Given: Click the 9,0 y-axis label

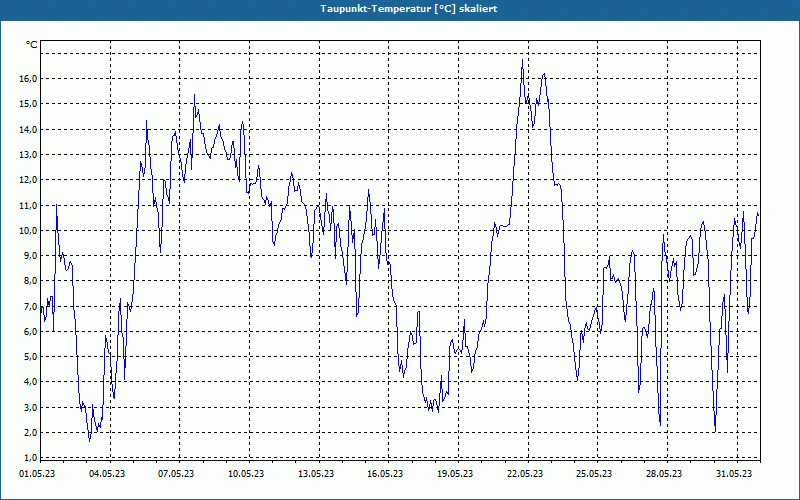Looking at the screenshot, I should click(30, 256).
